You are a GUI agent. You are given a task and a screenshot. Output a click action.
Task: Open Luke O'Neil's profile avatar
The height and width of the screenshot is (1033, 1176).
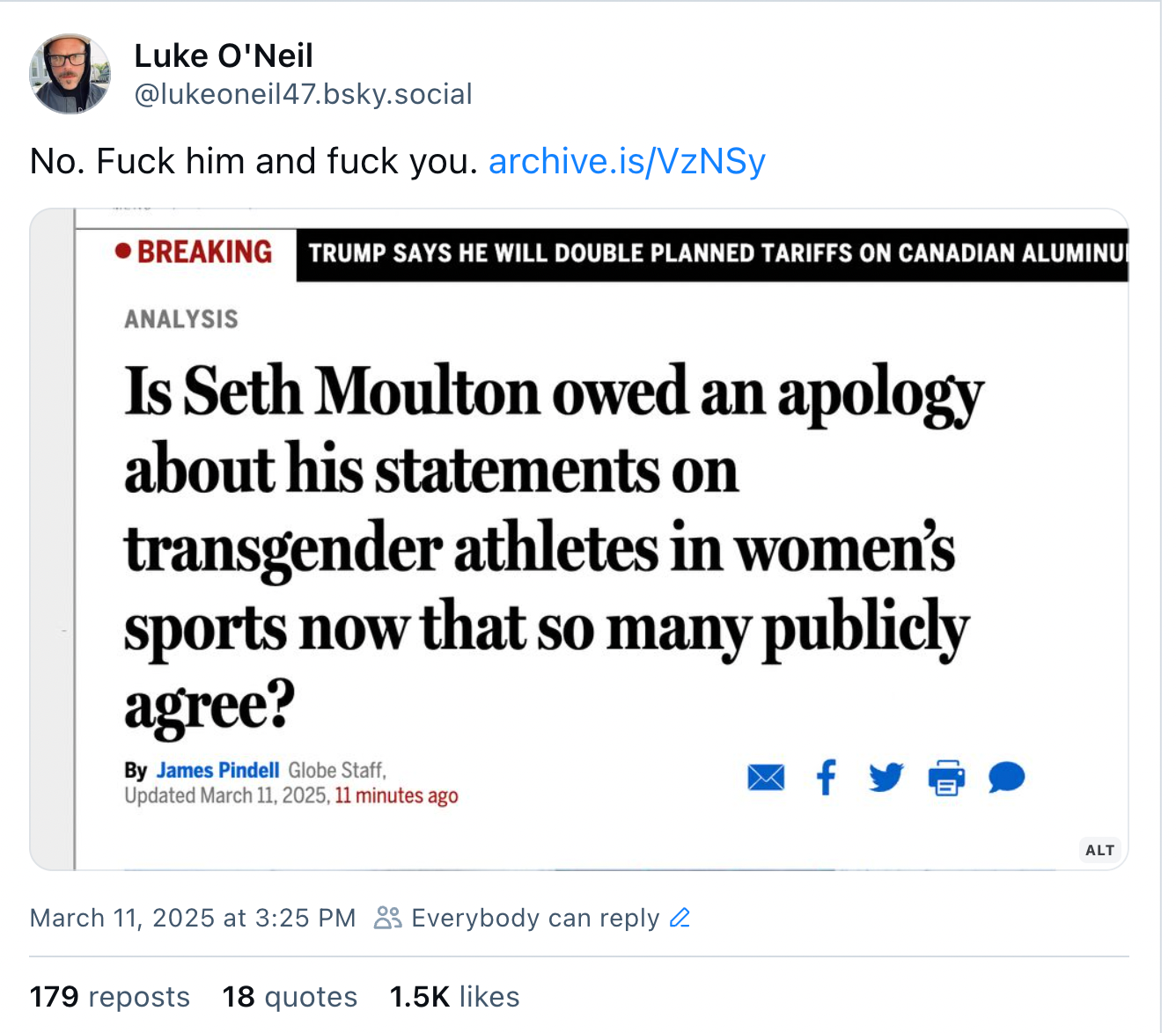[70, 74]
